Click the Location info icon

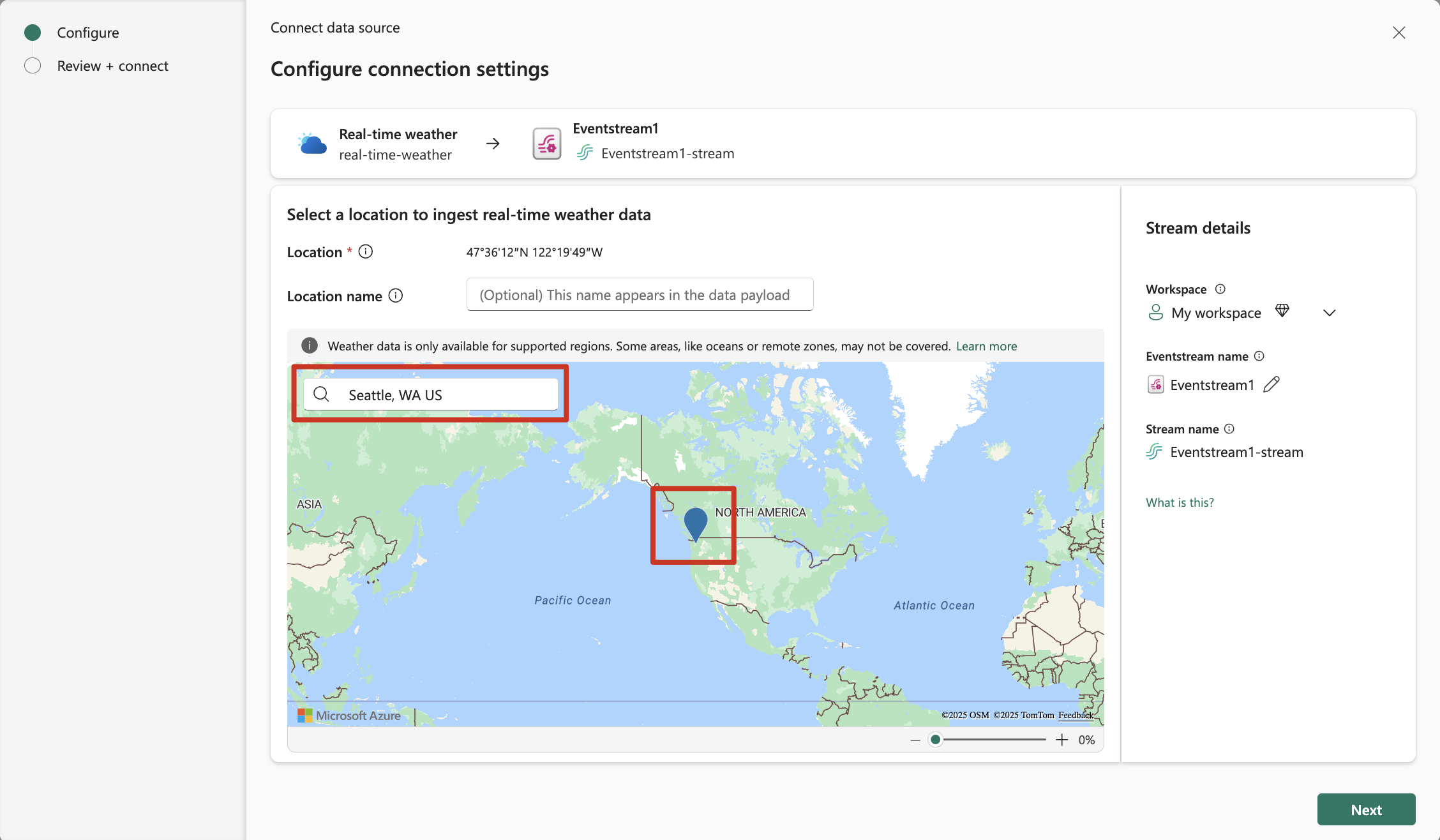coord(366,251)
